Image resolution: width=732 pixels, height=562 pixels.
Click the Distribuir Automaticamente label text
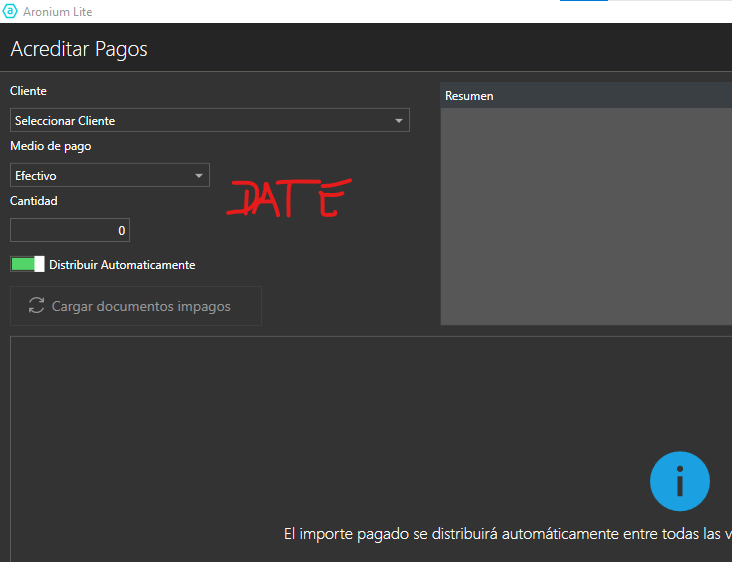[122, 265]
